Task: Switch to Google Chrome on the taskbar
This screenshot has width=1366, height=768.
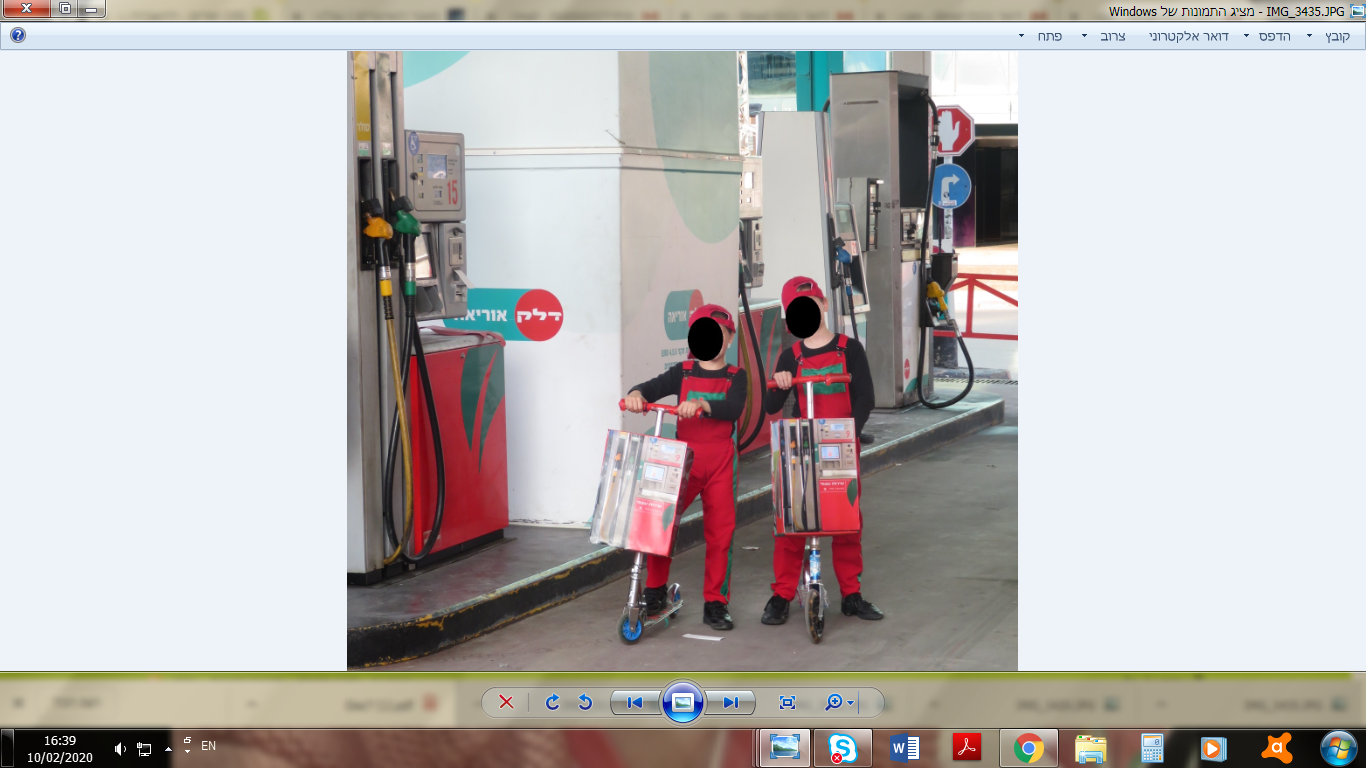Action: point(1028,748)
